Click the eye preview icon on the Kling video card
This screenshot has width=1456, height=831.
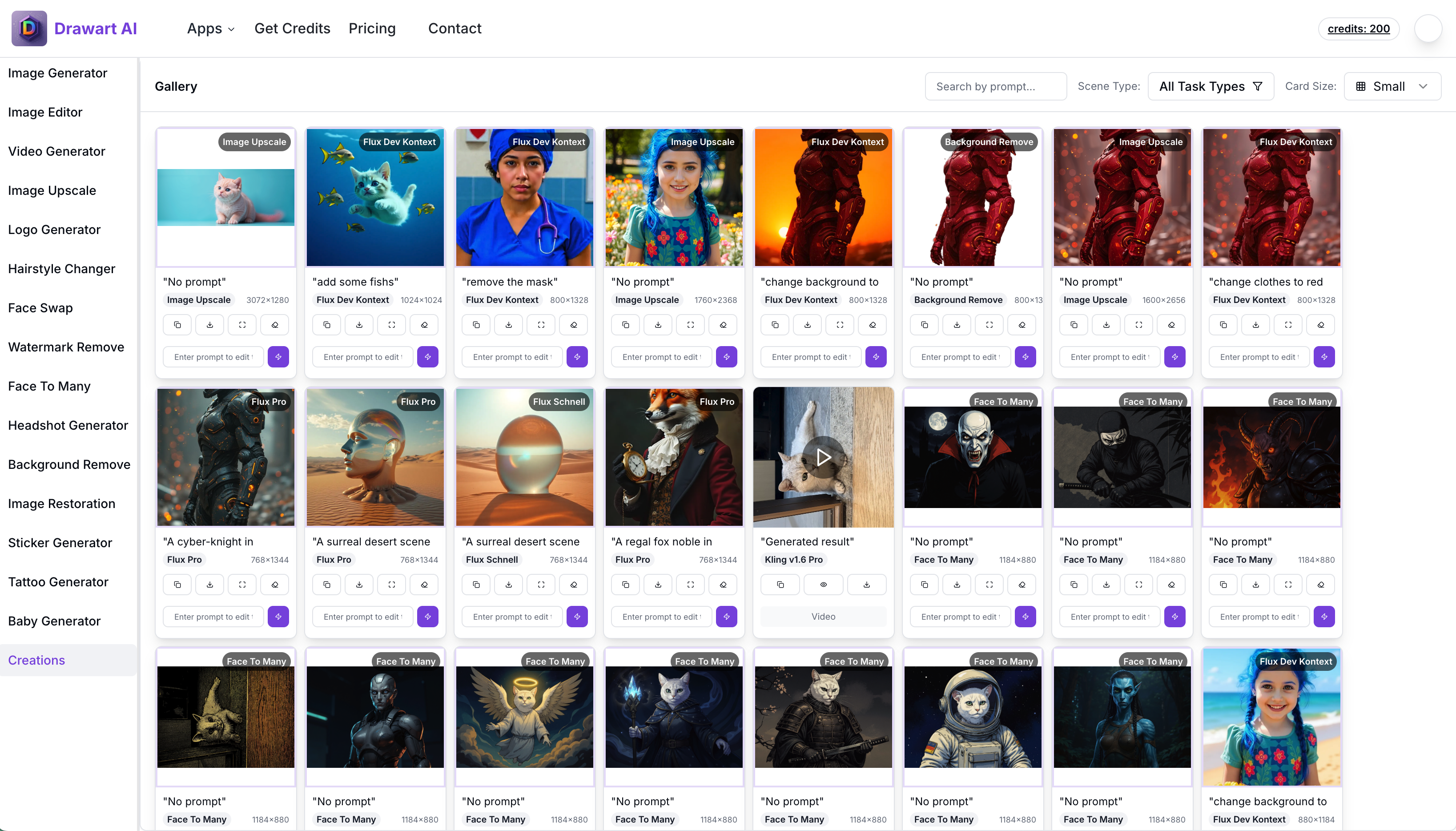click(x=824, y=585)
